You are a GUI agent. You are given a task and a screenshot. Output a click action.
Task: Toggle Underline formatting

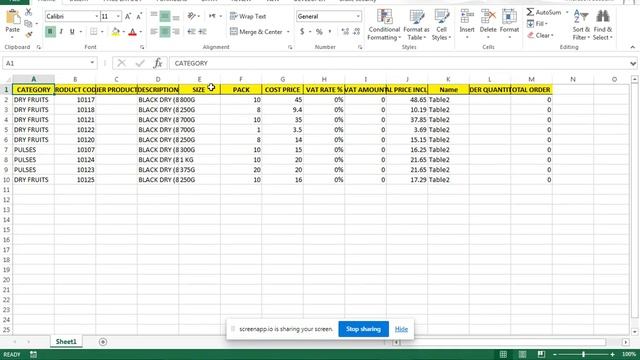(x=72, y=31)
